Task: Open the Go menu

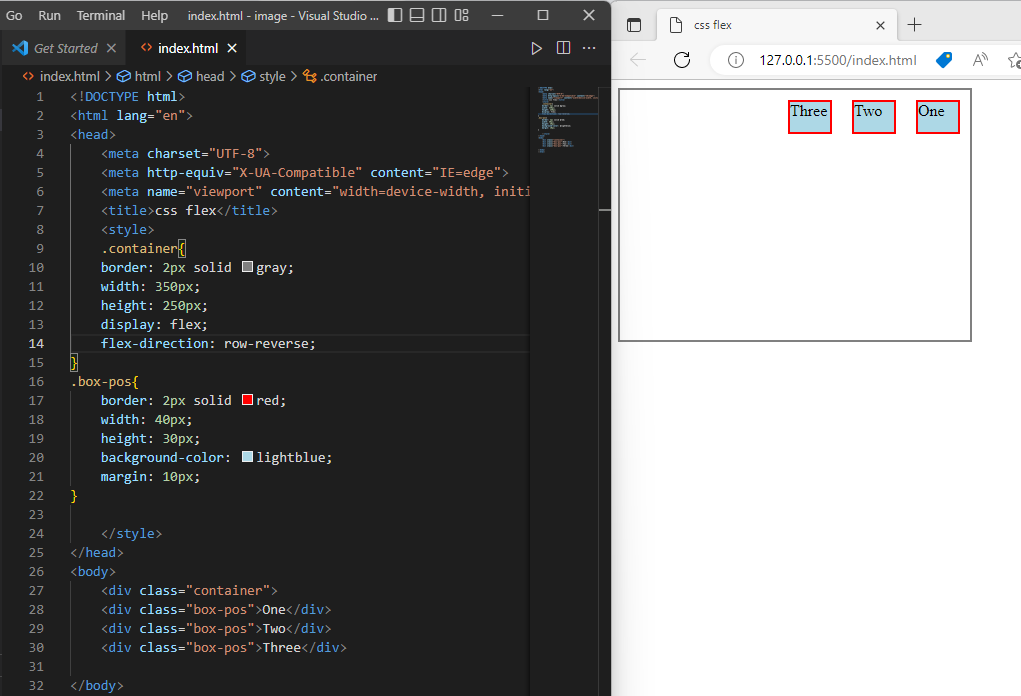Action: (14, 16)
